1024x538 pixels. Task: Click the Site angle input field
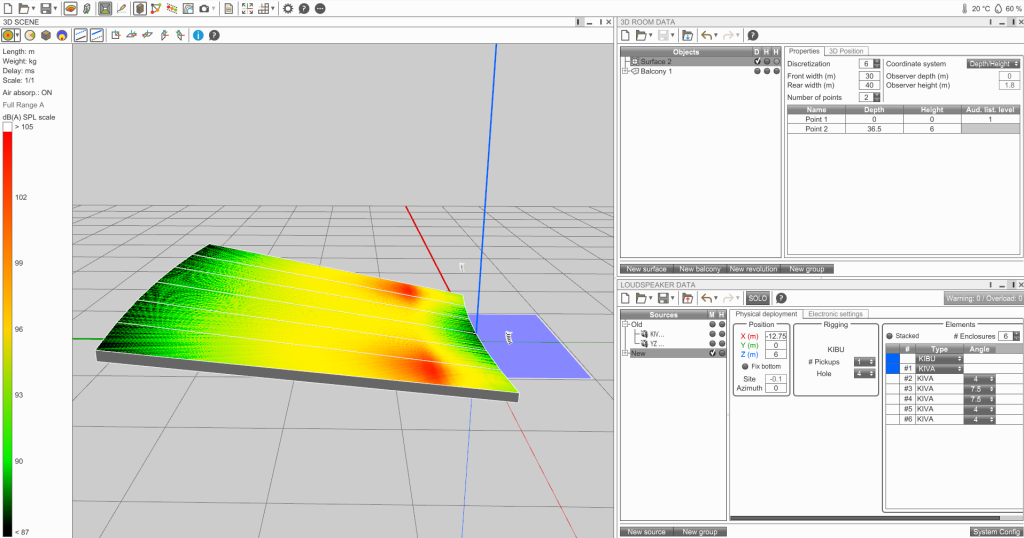coord(776,379)
